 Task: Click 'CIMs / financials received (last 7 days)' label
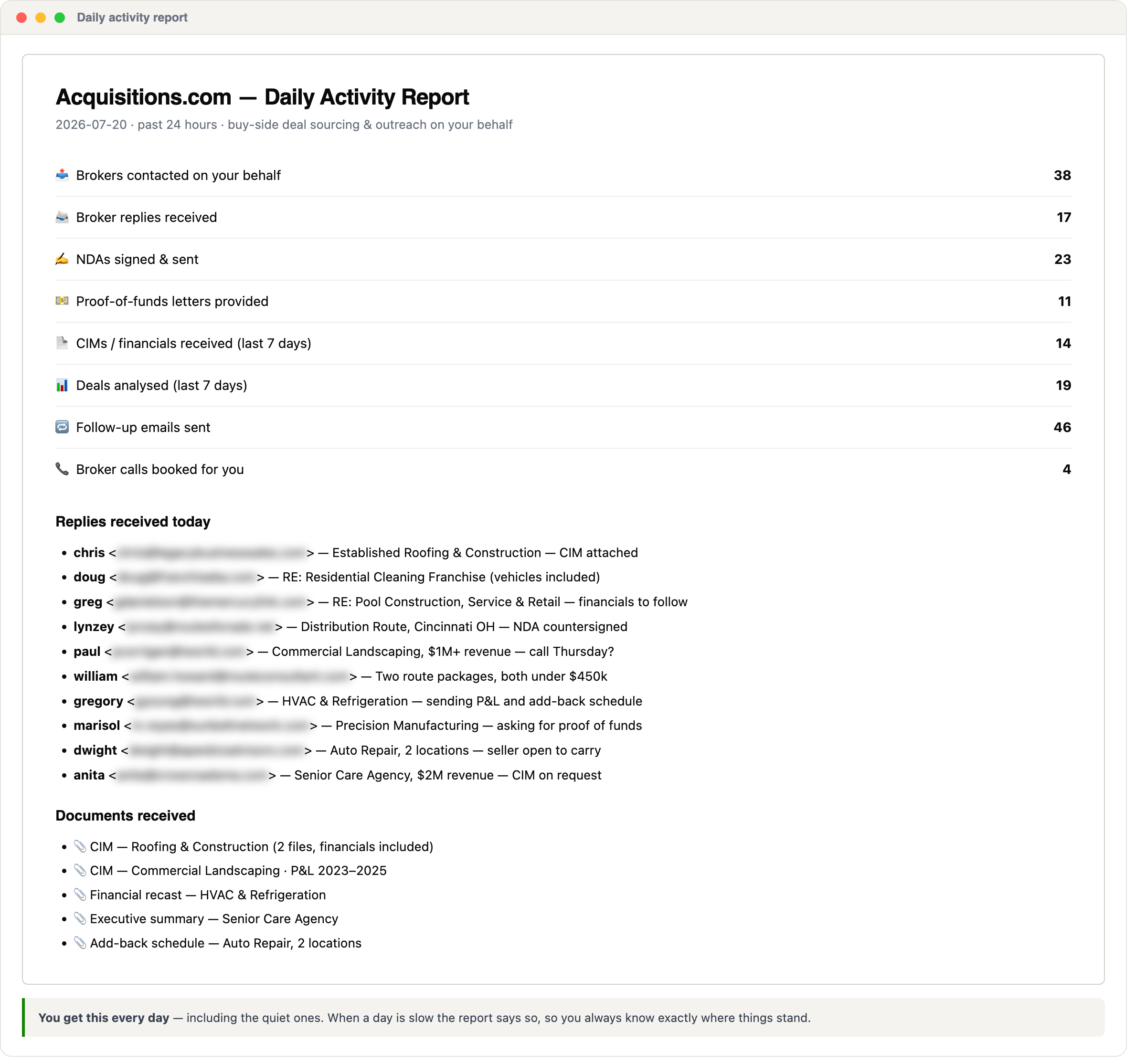click(x=193, y=344)
